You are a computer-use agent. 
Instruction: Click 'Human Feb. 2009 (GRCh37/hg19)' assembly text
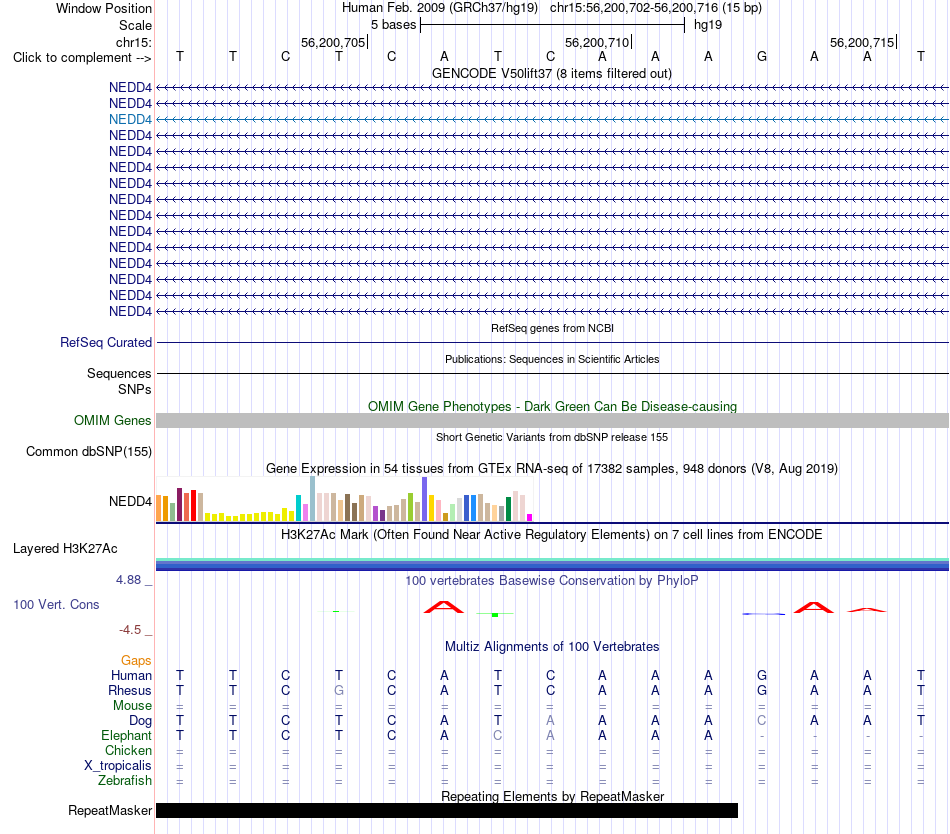tap(440, 8)
